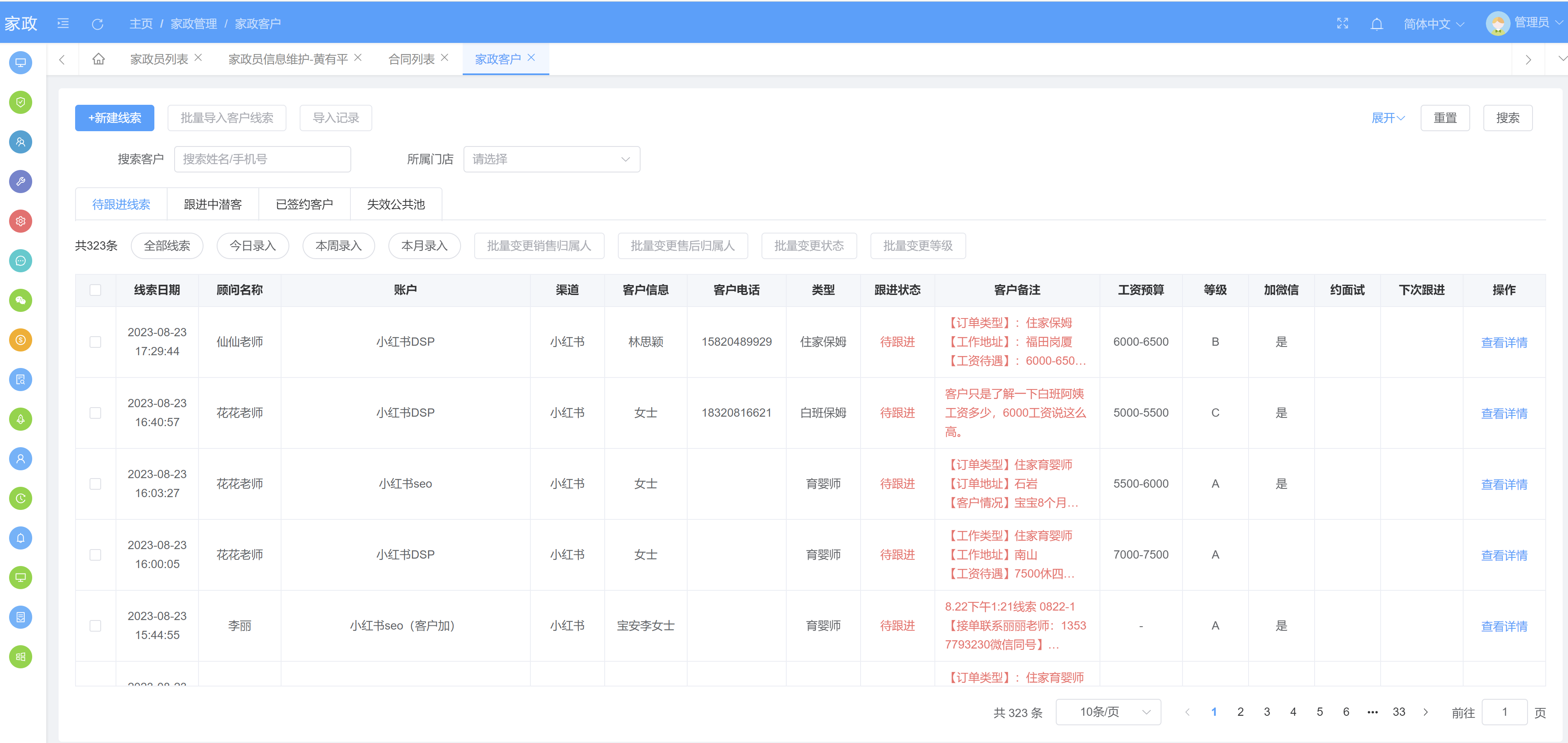Open the green grid sidebar icon at bottom
The height and width of the screenshot is (743, 1568).
coord(21,657)
